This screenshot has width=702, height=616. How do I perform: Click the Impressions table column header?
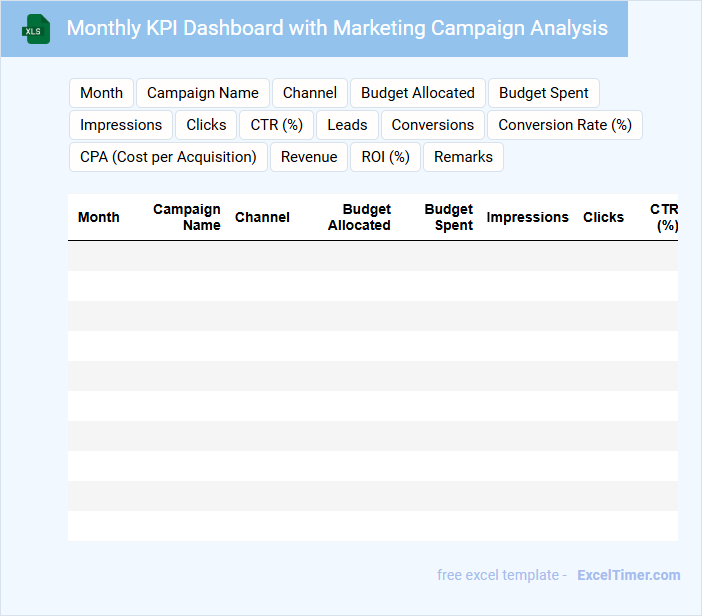tap(527, 217)
